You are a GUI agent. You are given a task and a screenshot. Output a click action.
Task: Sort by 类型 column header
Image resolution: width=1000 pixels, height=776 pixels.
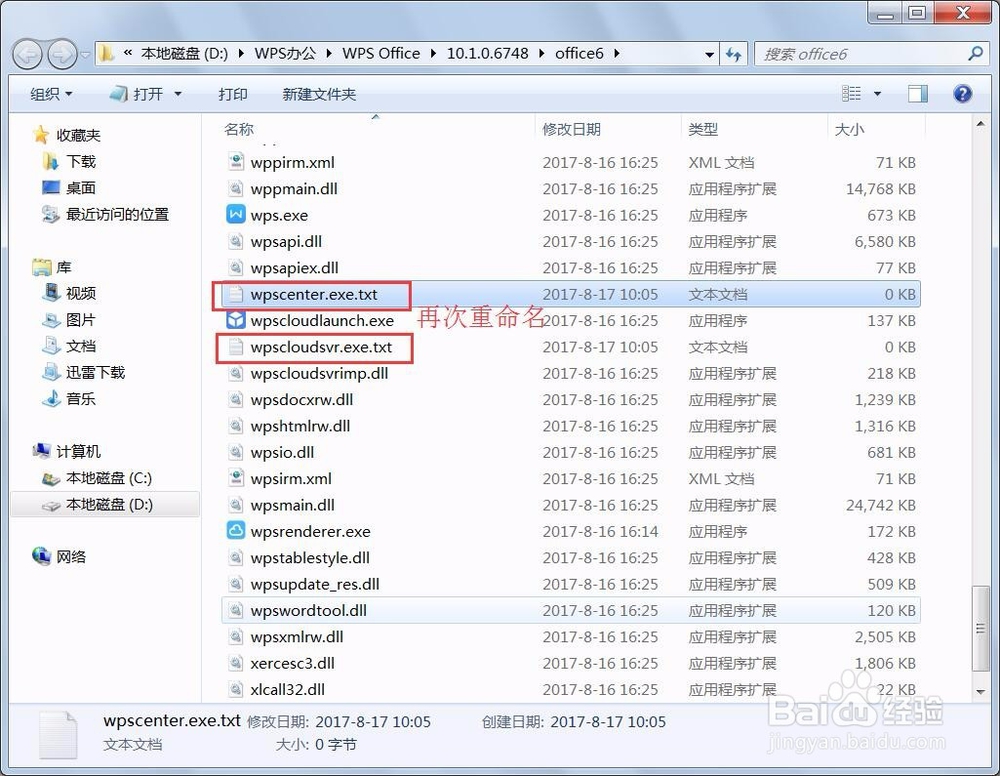(x=703, y=129)
